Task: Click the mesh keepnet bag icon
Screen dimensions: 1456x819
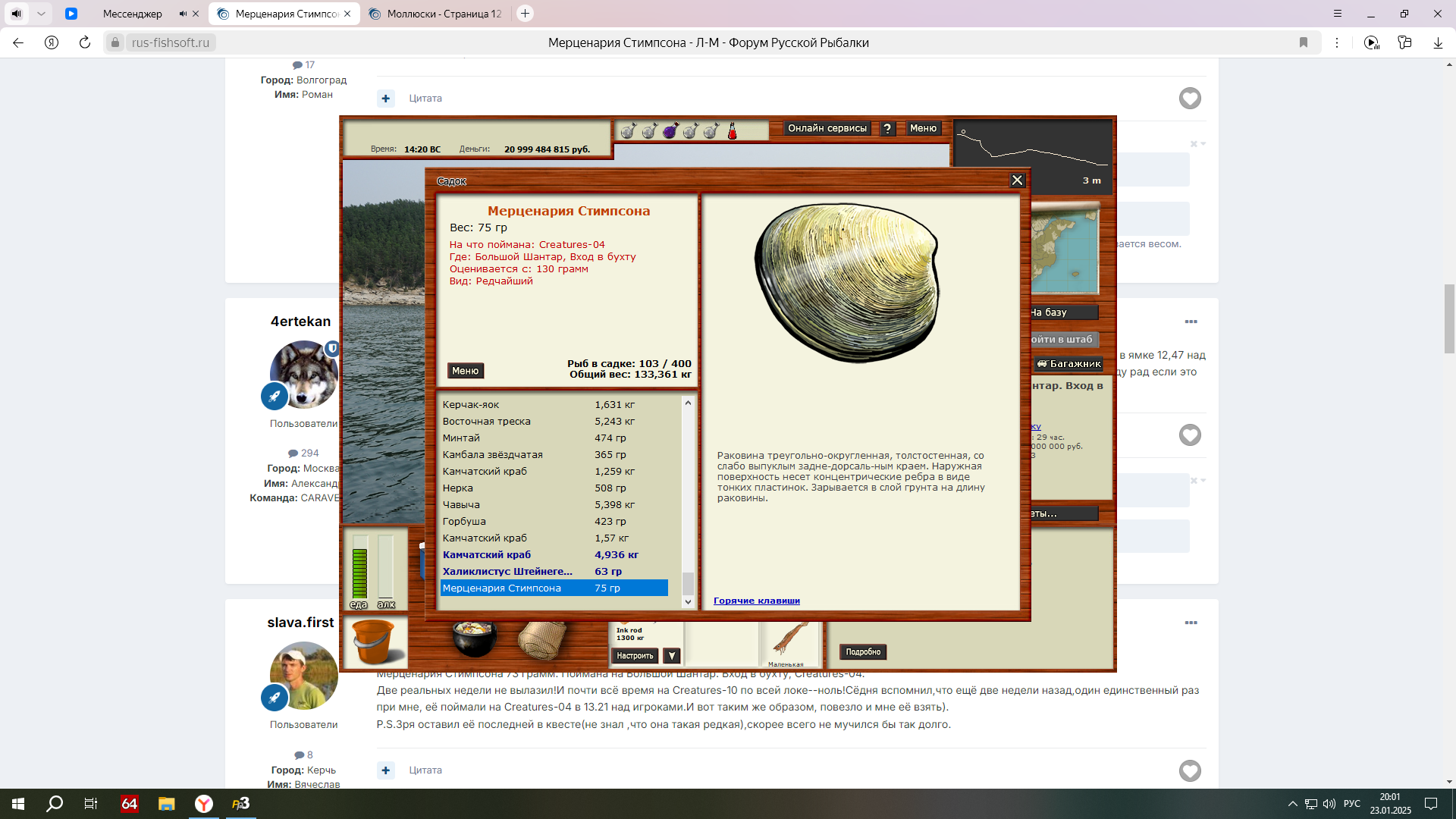Action: 543,639
